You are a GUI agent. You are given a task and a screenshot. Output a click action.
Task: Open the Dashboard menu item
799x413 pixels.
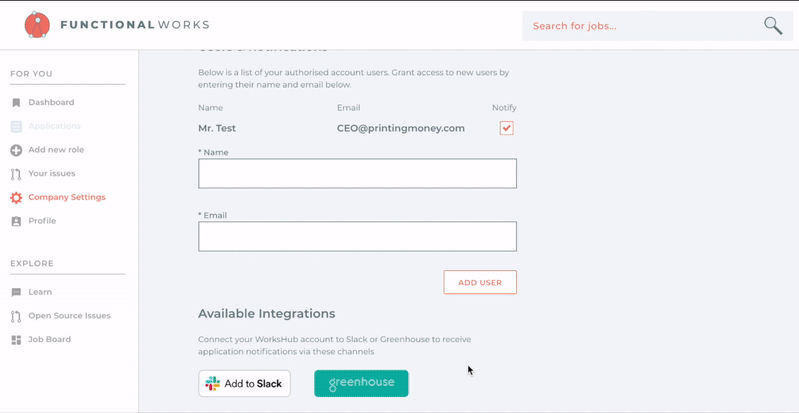click(51, 103)
